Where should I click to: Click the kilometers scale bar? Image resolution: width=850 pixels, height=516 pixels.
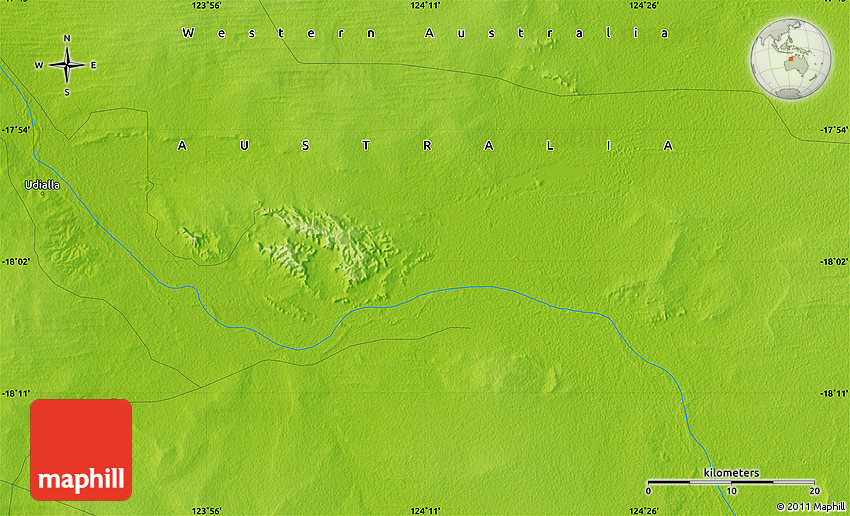[x=731, y=482]
